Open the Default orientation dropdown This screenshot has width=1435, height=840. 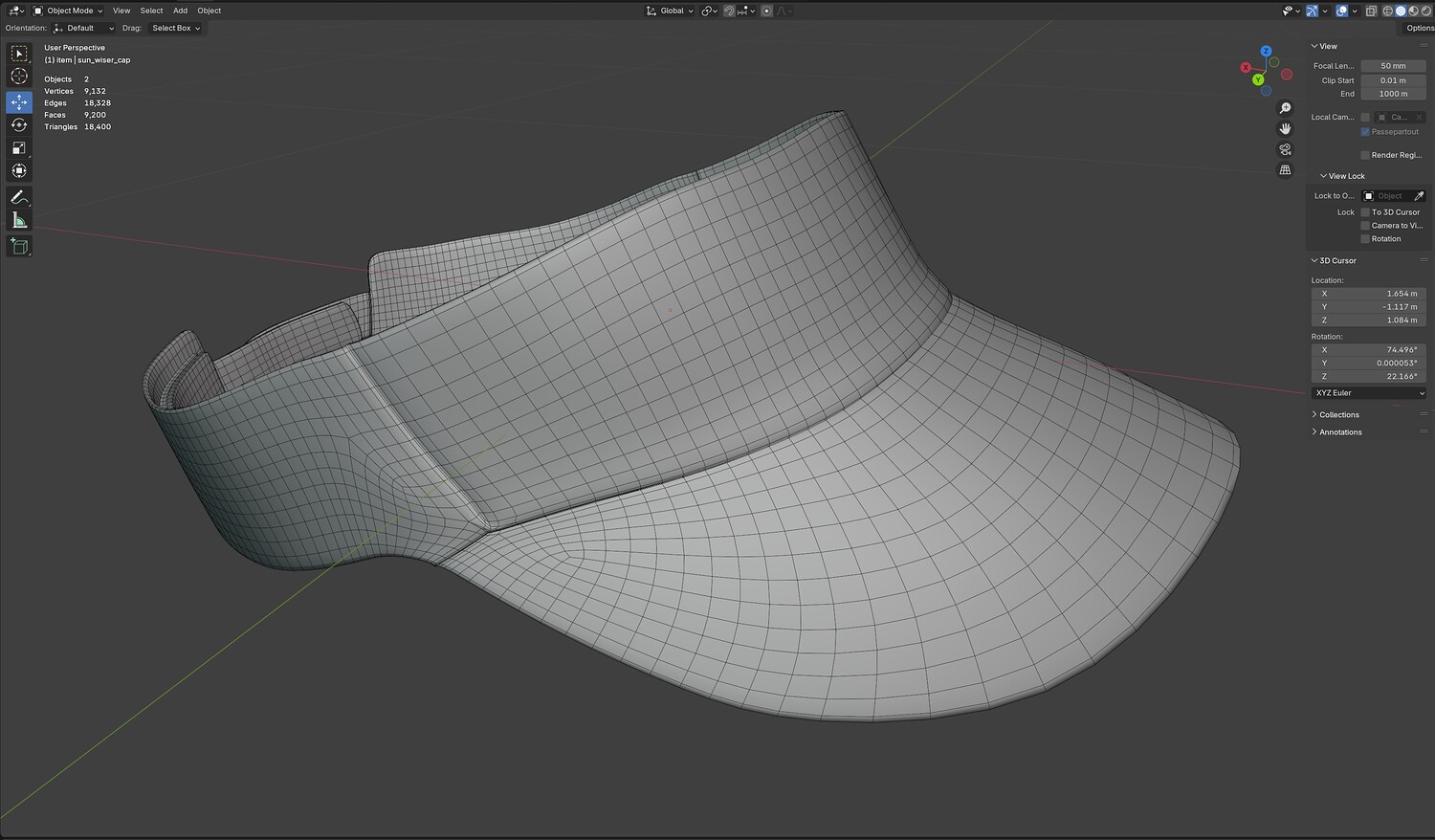pyautogui.click(x=83, y=28)
